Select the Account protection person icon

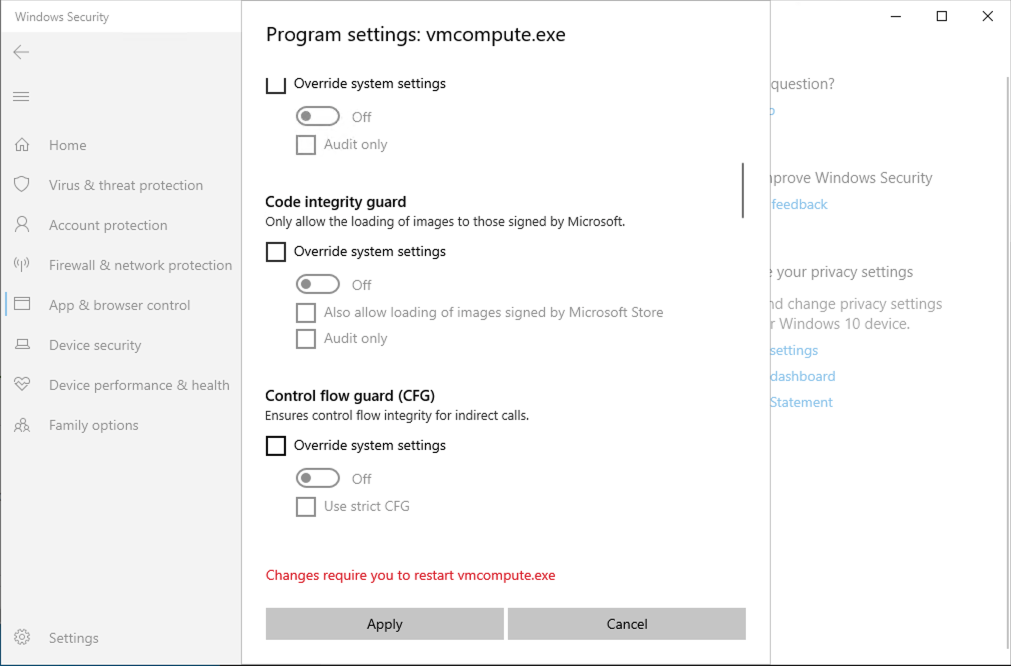coord(22,225)
